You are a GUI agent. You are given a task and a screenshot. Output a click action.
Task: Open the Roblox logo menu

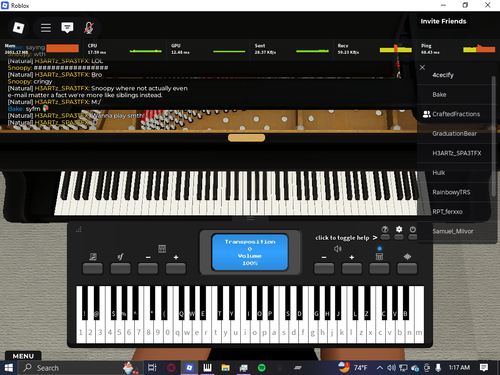(x=18, y=28)
